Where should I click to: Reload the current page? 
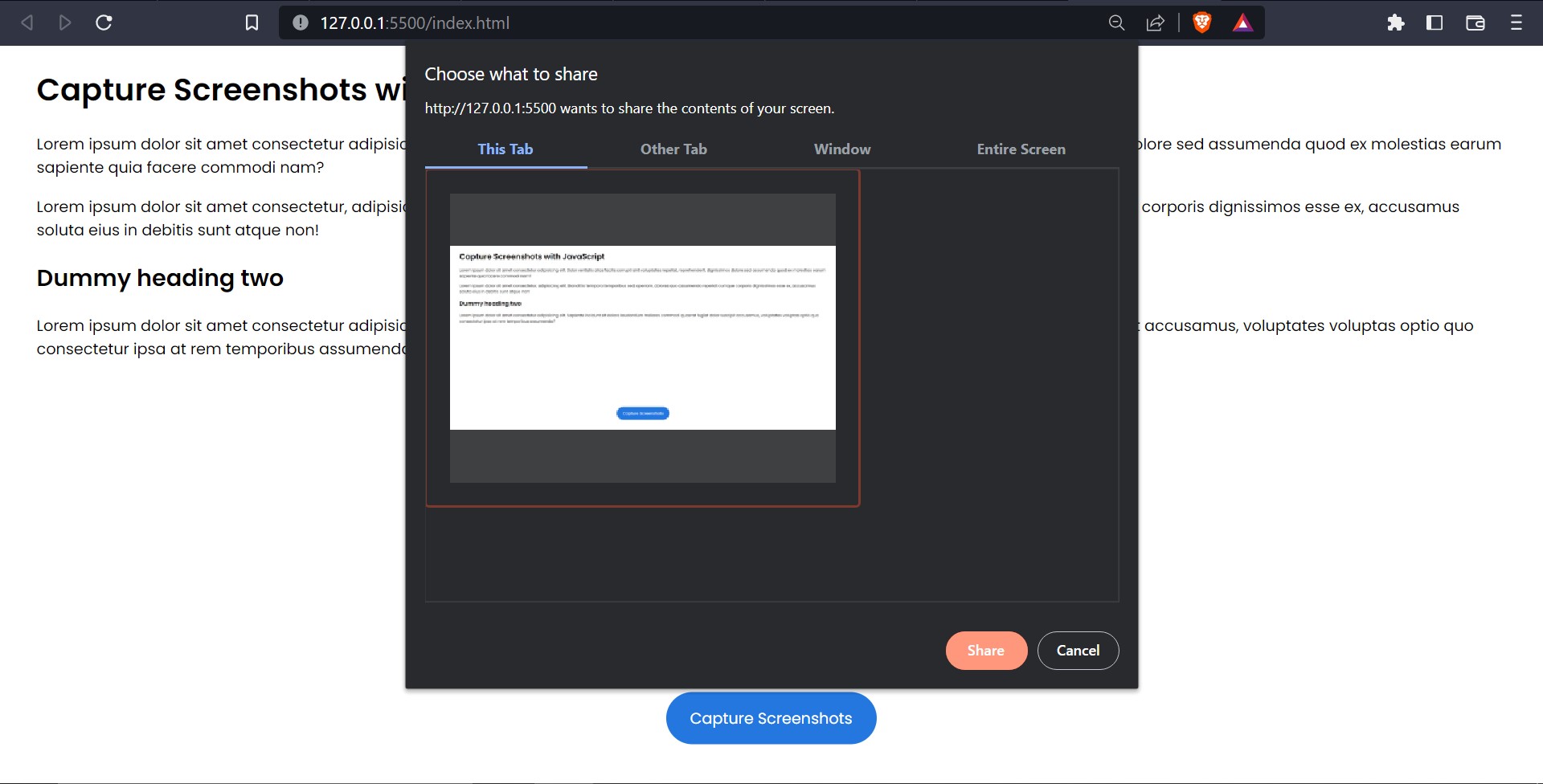pos(104,22)
